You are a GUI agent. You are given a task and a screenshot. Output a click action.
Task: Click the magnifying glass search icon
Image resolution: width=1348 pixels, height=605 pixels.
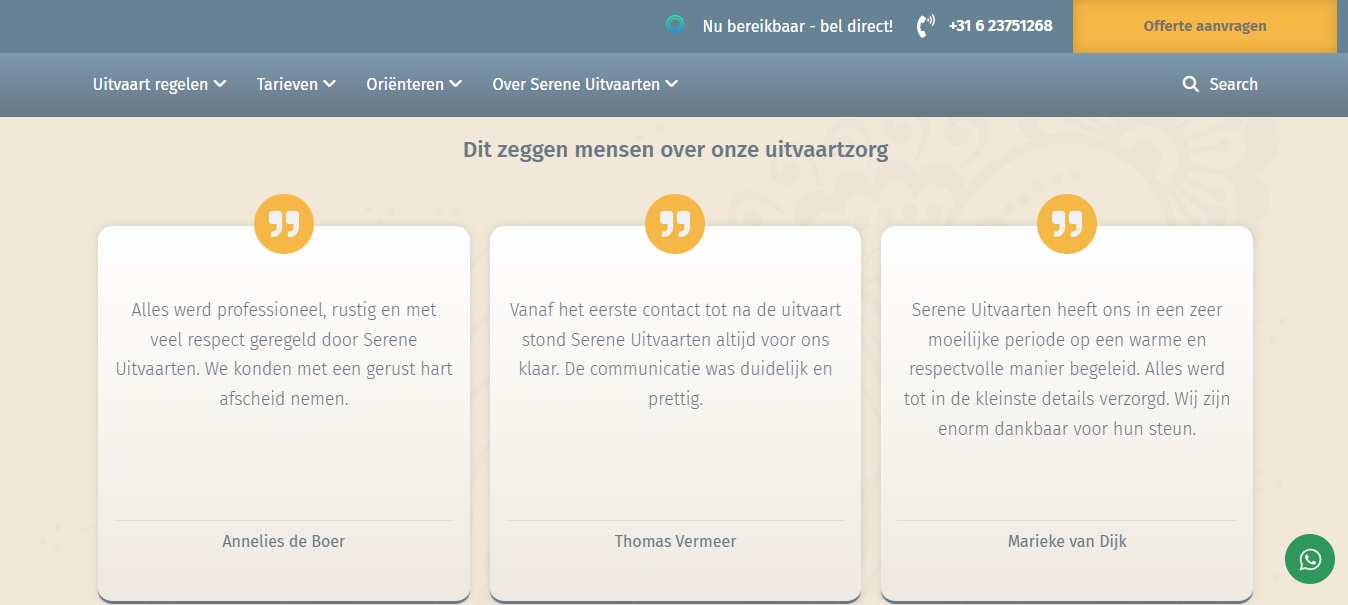point(1190,85)
